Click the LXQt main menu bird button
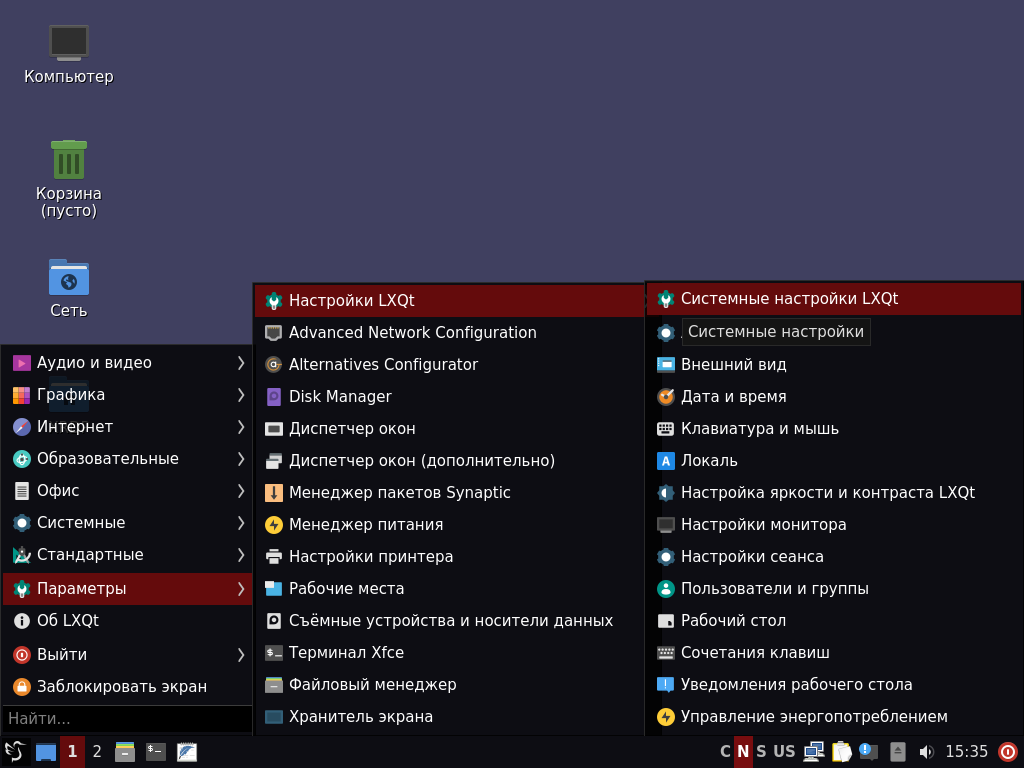 tap(16, 752)
